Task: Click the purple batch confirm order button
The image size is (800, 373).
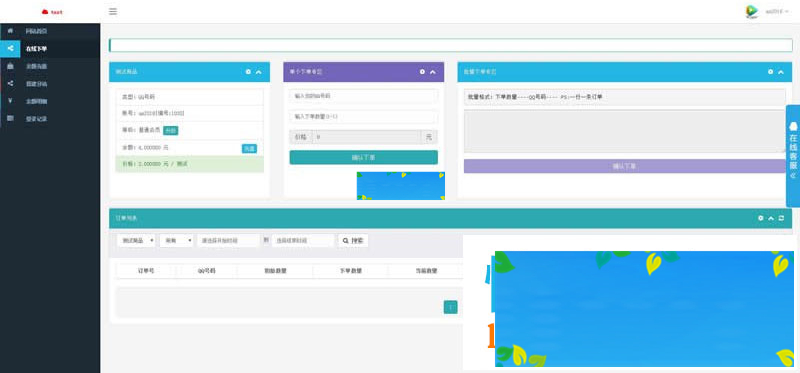Action: tap(625, 166)
